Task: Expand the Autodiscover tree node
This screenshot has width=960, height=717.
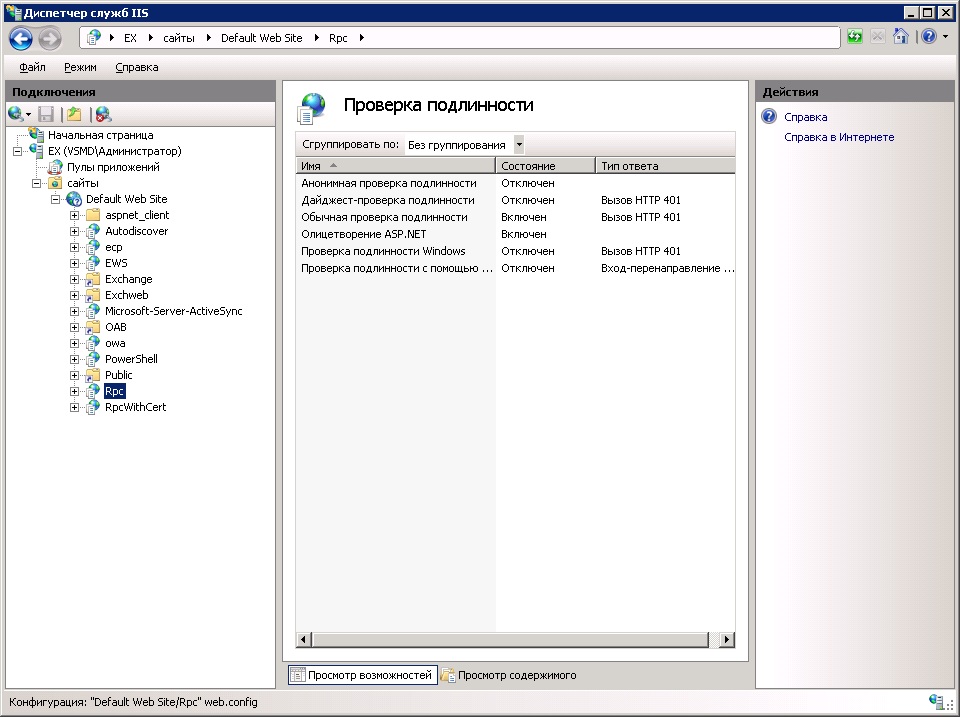Action: [74, 231]
